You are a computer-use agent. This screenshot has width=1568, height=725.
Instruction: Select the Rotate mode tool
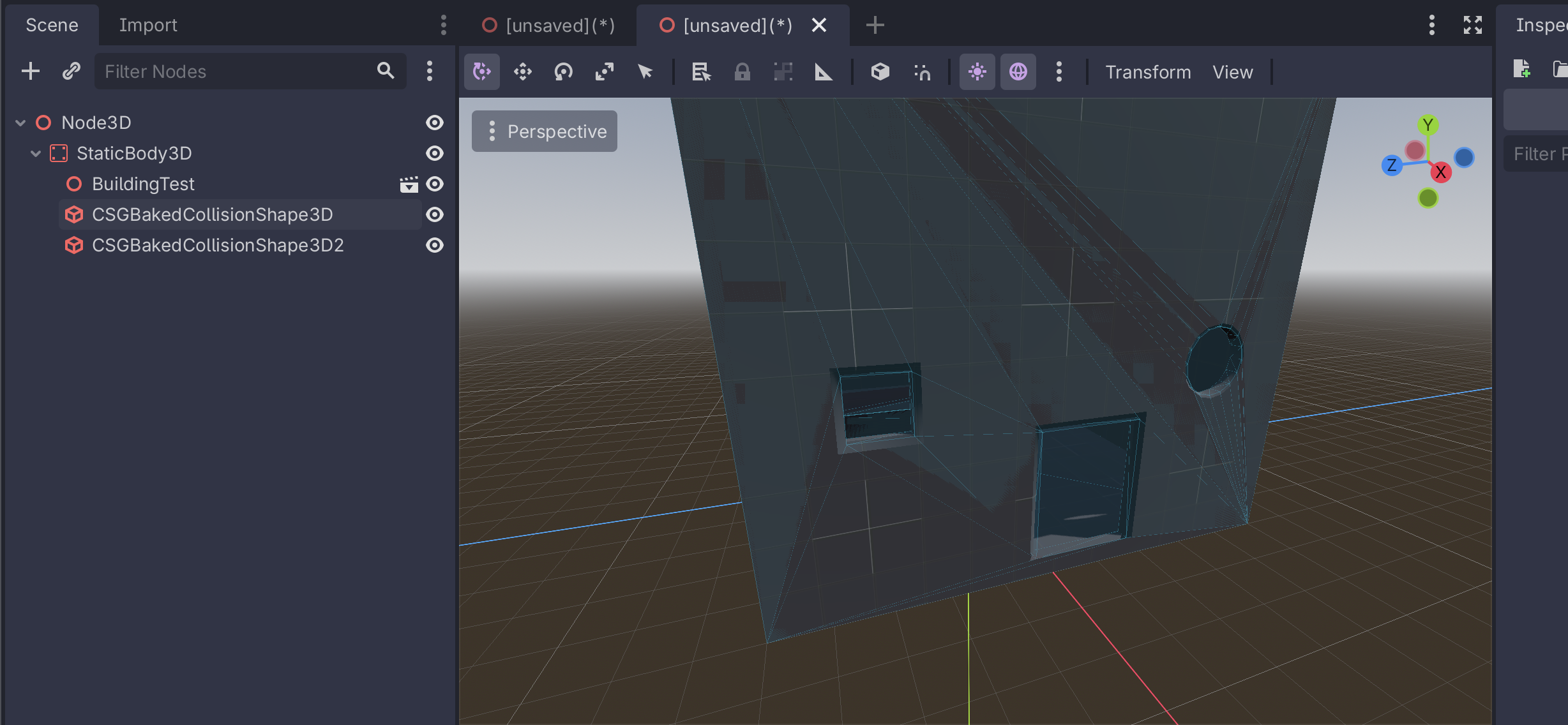[x=563, y=71]
